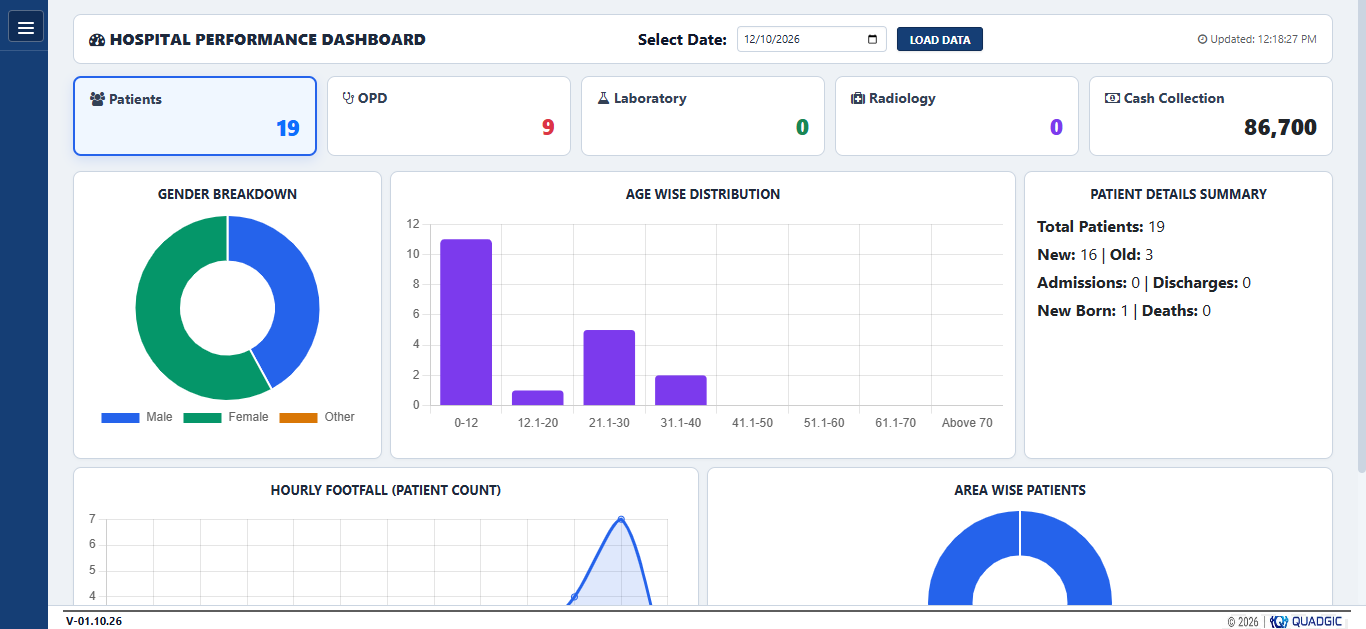
Task: Click the page vertical scrollbar
Action: coord(1361,236)
